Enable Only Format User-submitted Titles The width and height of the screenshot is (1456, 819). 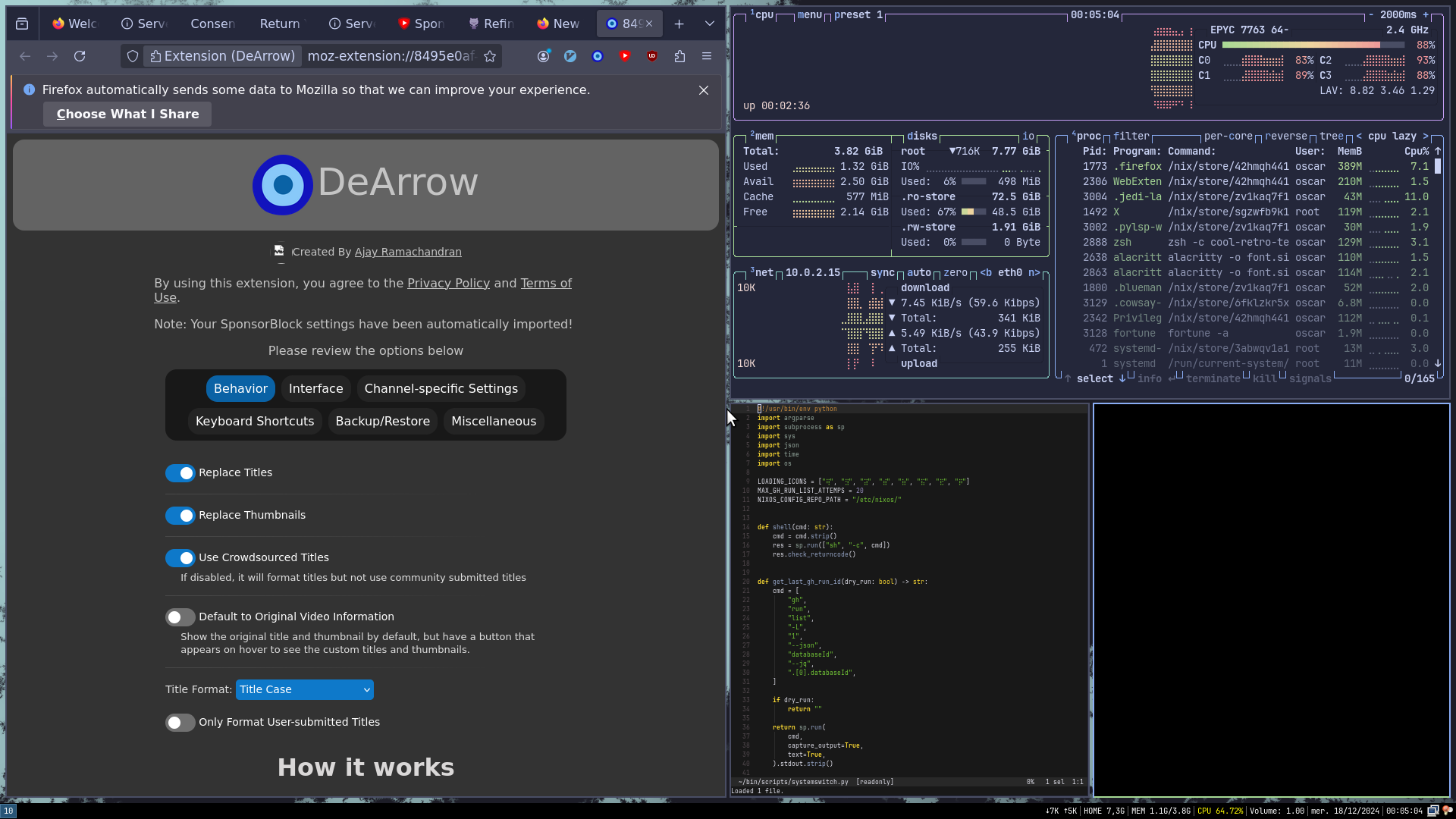[180, 723]
